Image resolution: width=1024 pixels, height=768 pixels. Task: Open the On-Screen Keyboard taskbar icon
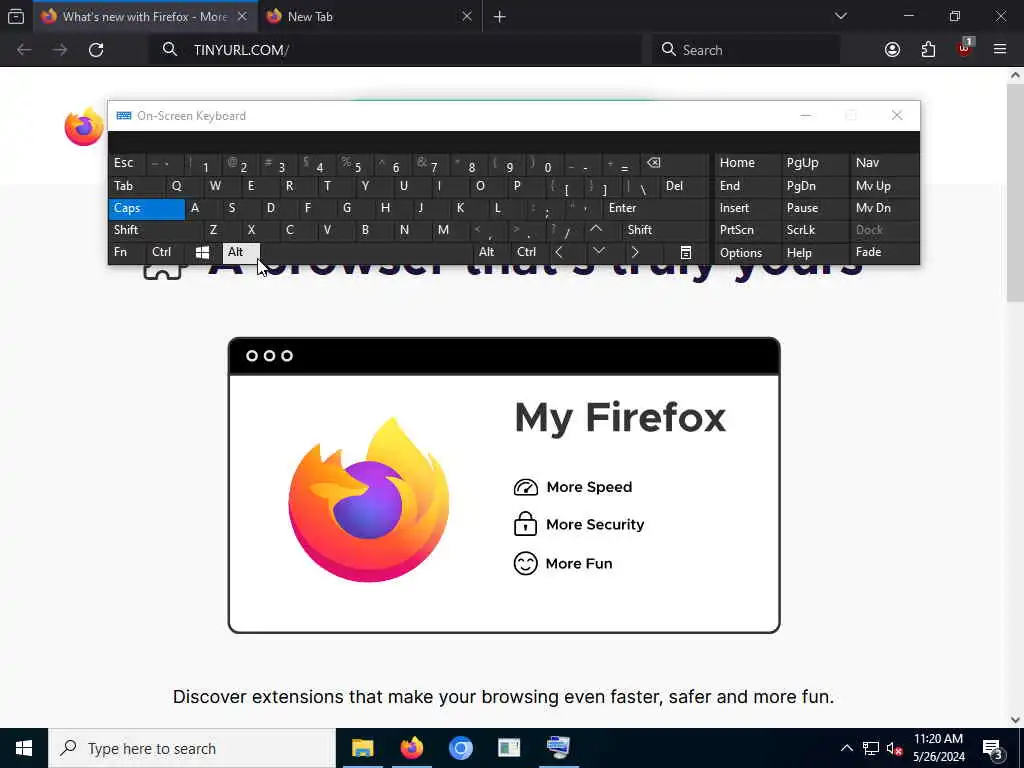(558, 748)
